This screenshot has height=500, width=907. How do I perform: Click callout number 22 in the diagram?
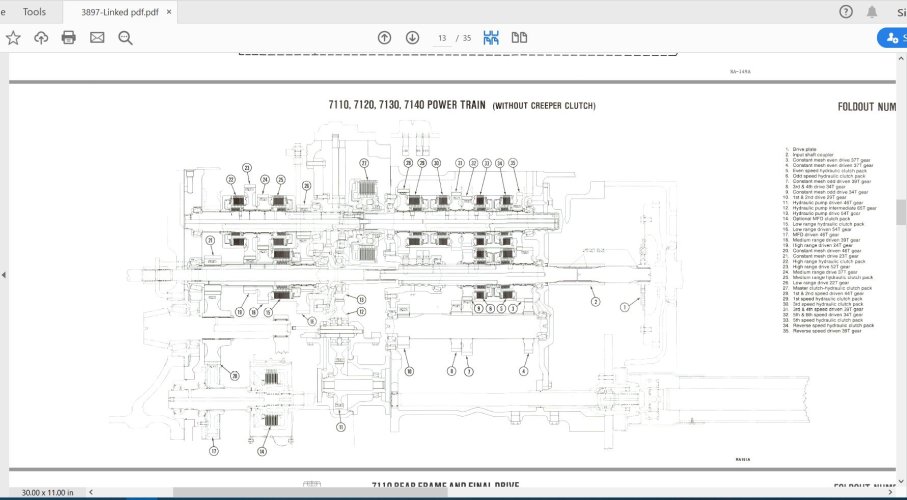coord(231,179)
